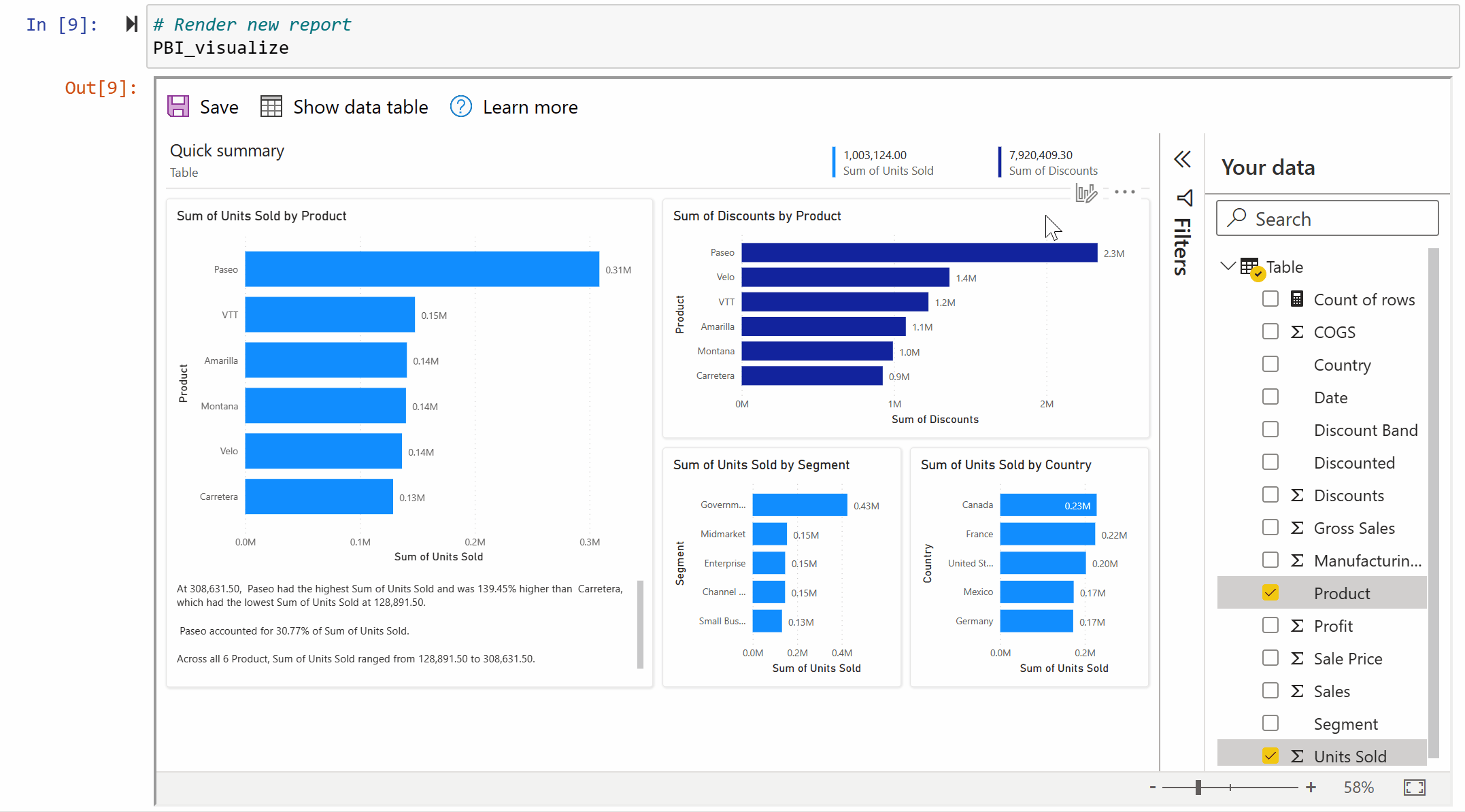Image resolution: width=1465 pixels, height=812 pixels.
Task: Click the Learn more button
Action: [x=515, y=107]
